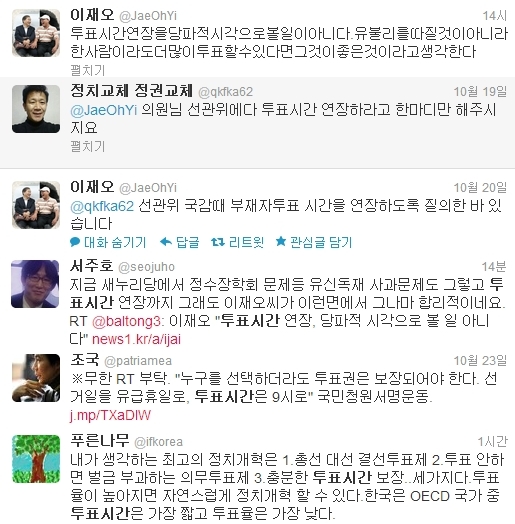Viewport: 515px width, 524px height.
Task: Open the @patriamea username handle
Action: click(138, 361)
